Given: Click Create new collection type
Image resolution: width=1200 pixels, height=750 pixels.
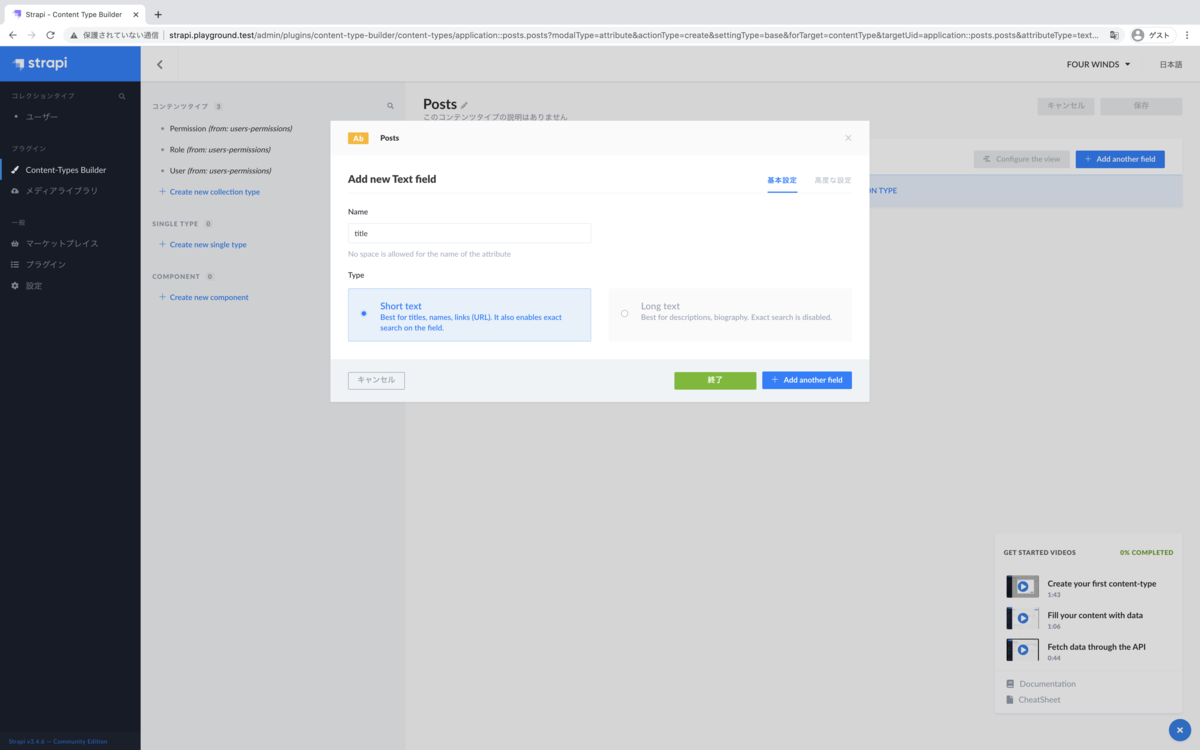Looking at the screenshot, I should click(x=209, y=191).
